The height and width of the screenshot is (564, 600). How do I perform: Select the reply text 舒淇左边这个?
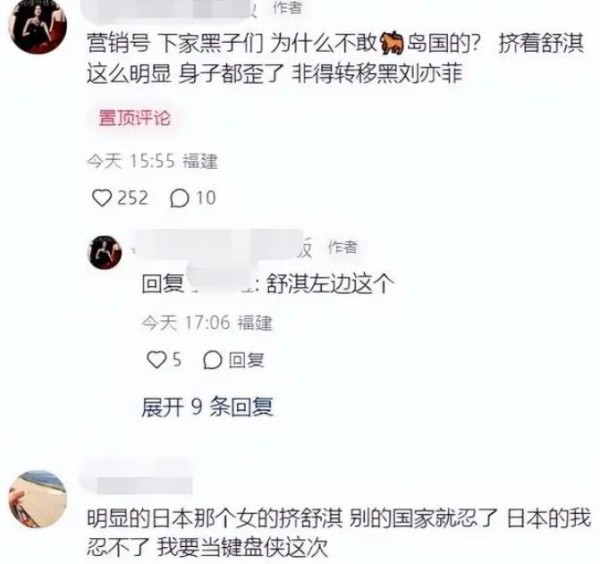(x=330, y=284)
